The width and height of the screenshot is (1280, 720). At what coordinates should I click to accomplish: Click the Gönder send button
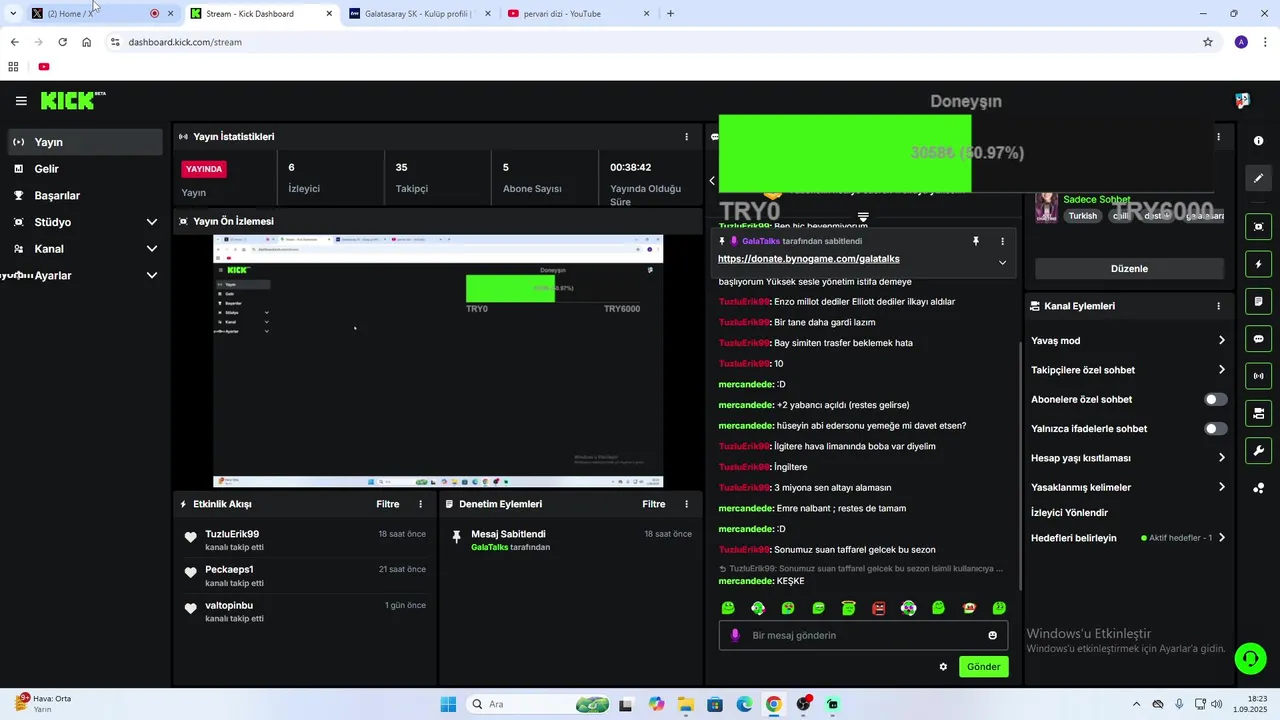983,667
